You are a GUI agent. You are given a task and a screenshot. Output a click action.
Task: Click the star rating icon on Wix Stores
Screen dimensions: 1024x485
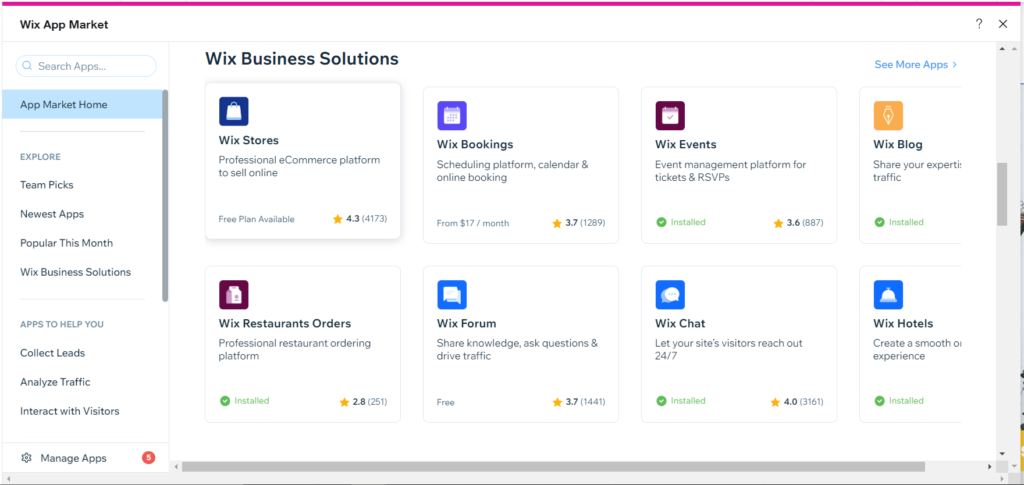point(338,219)
